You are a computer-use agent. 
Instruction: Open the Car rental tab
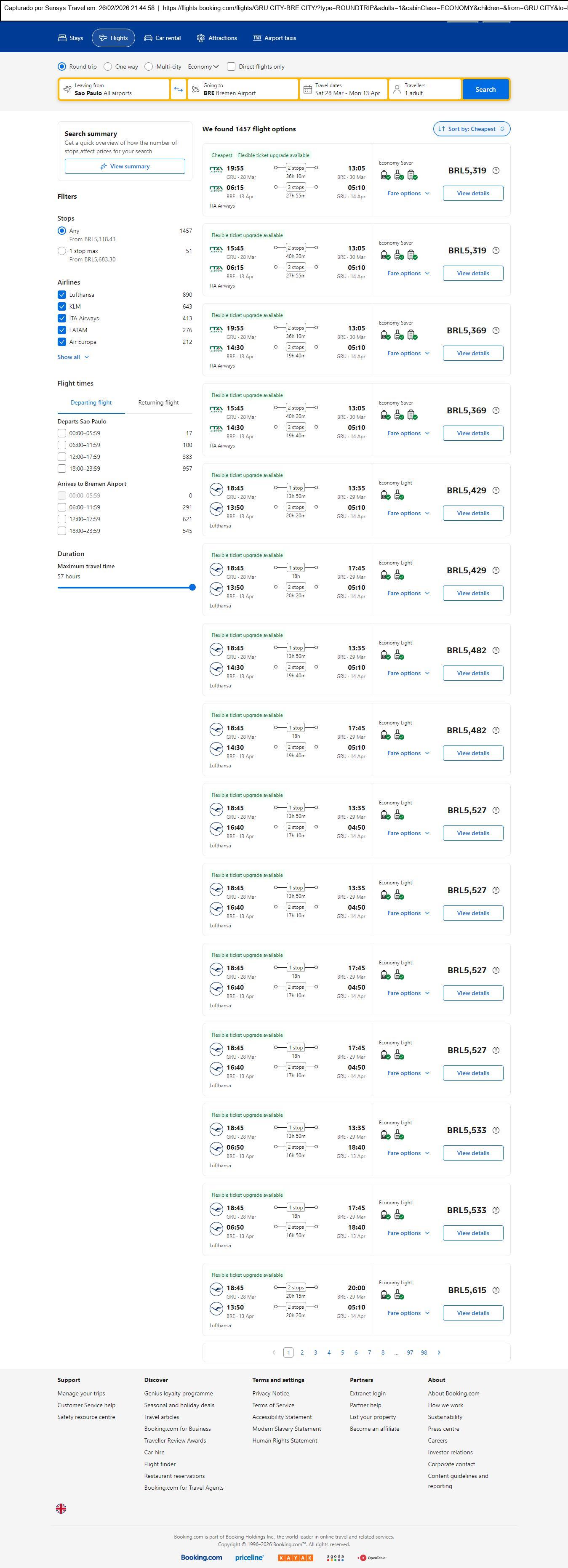[162, 38]
